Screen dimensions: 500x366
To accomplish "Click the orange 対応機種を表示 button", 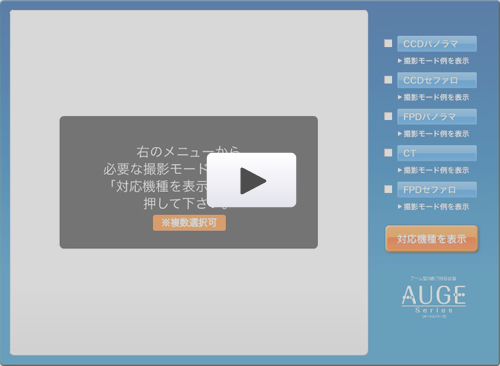I will (432, 239).
